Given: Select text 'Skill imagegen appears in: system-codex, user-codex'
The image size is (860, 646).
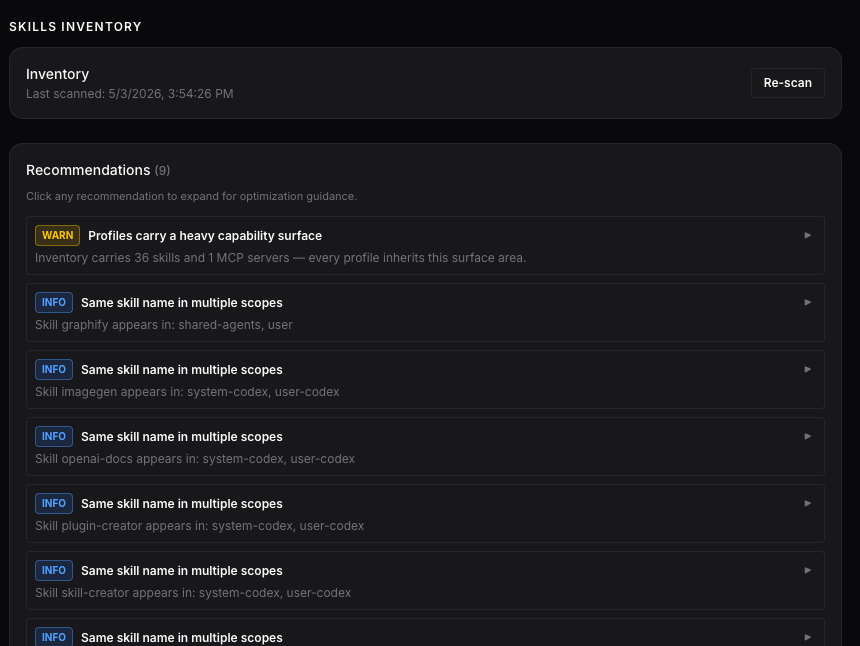Looking at the screenshot, I should 187,392.
